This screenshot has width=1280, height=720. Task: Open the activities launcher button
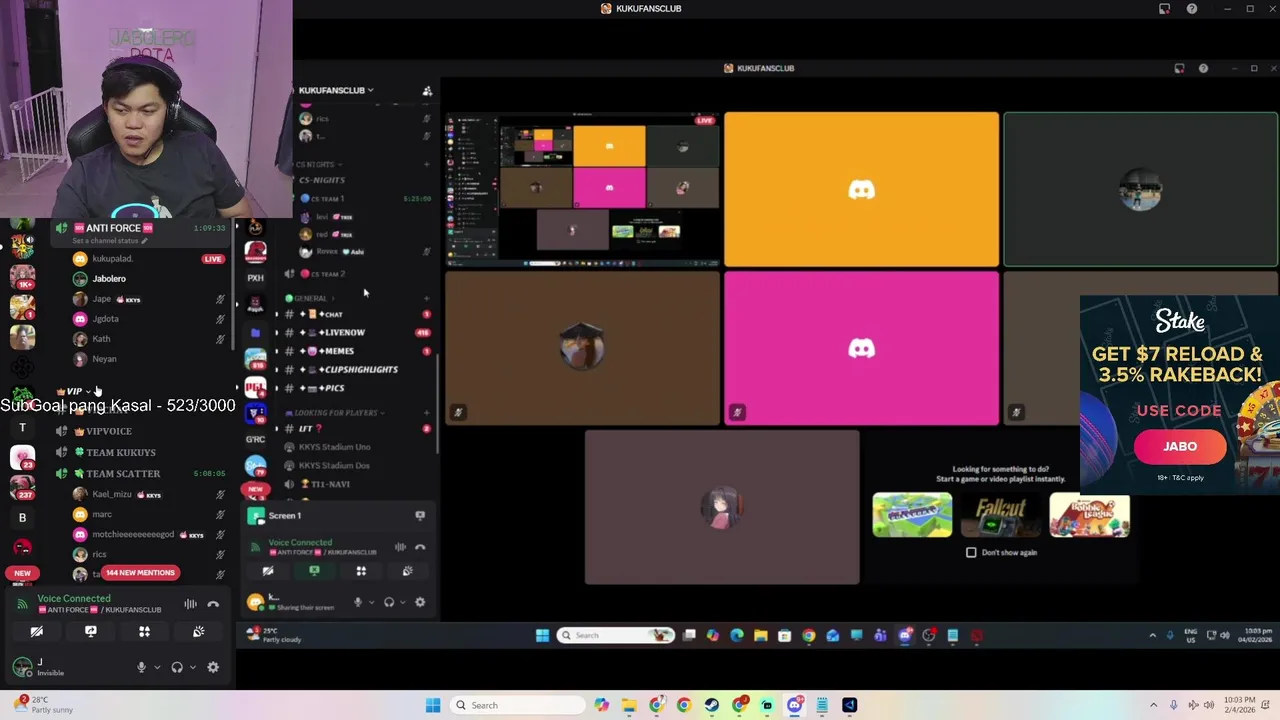144,632
